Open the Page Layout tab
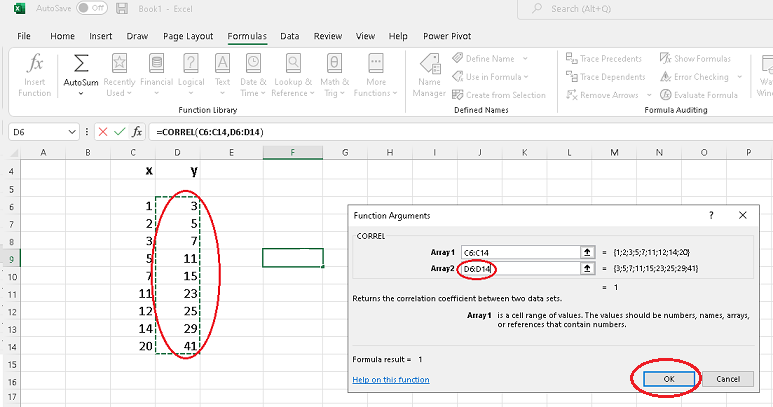Image resolution: width=773 pixels, height=407 pixels. (188, 36)
